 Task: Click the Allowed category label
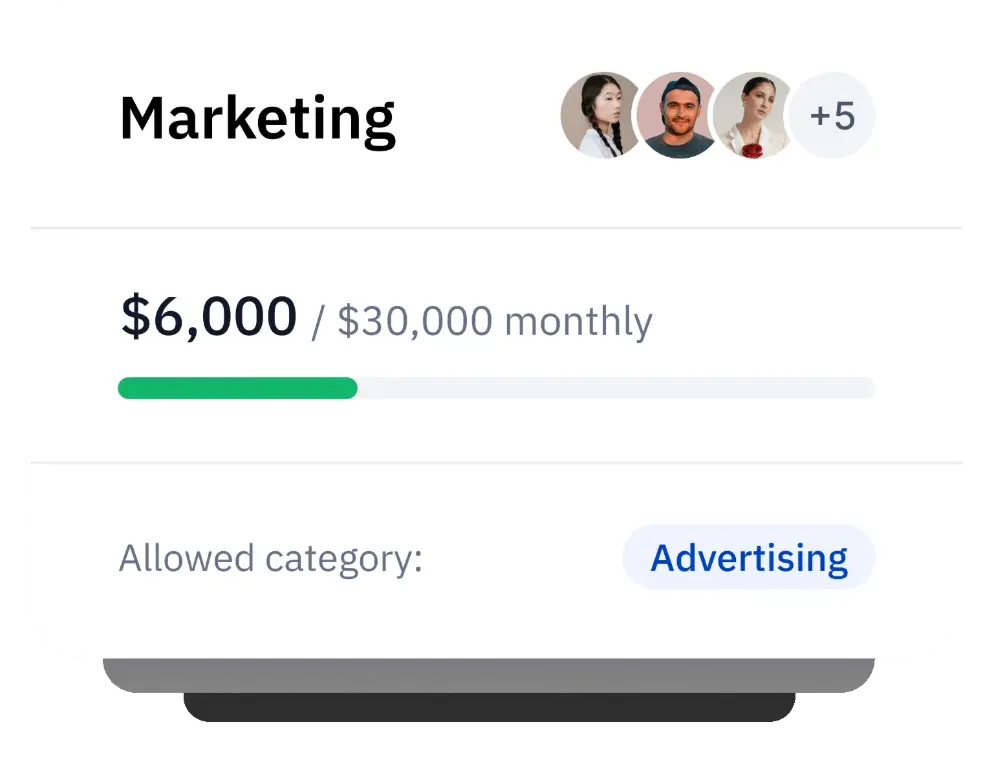click(x=271, y=559)
